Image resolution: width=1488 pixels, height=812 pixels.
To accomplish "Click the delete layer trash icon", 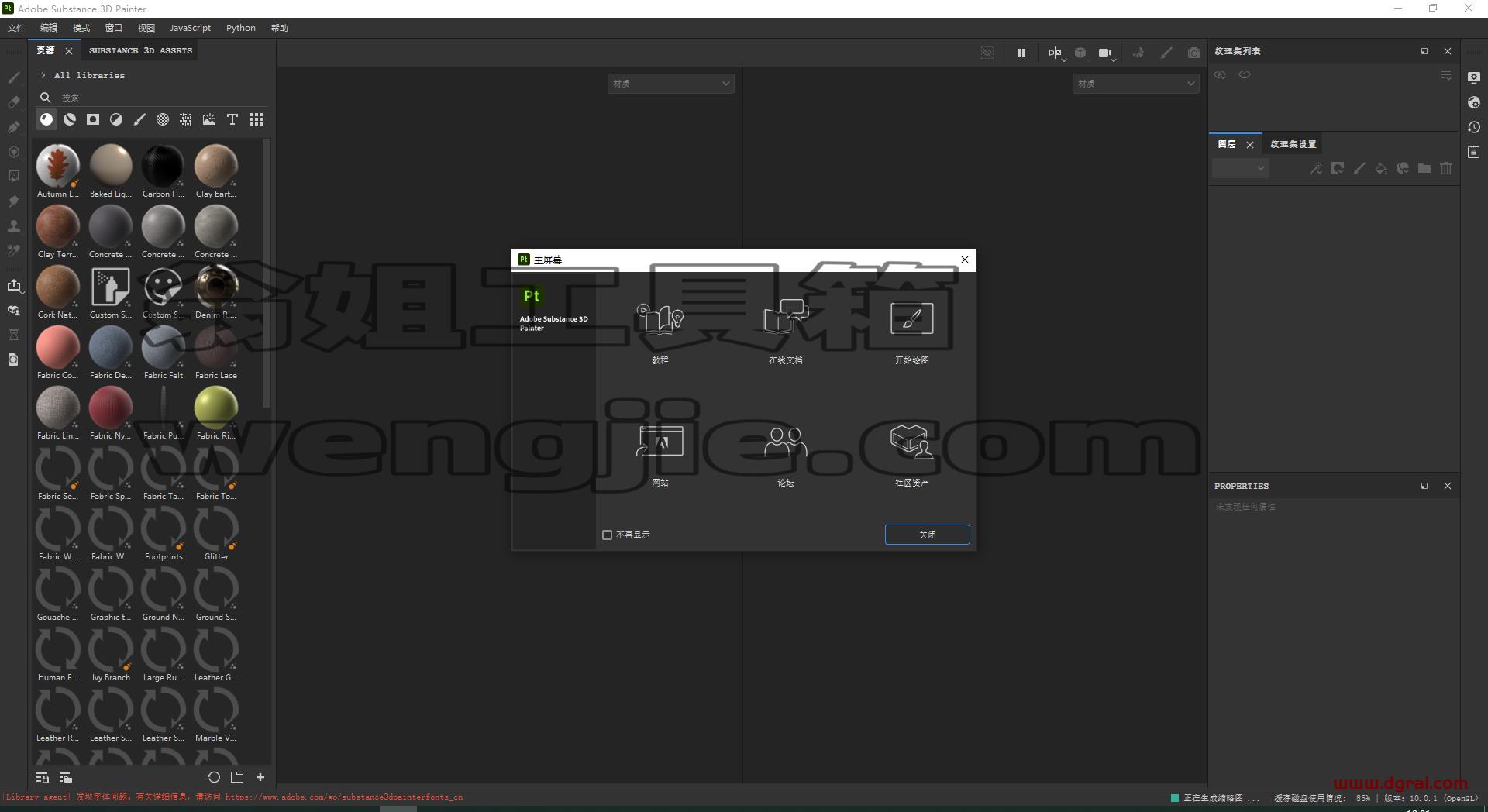I will 1446,168.
